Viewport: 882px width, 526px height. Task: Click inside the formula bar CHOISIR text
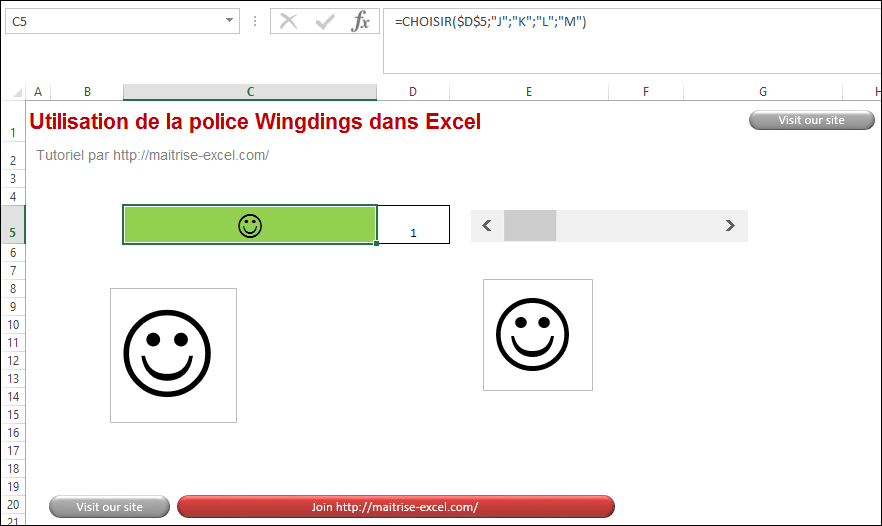click(490, 22)
